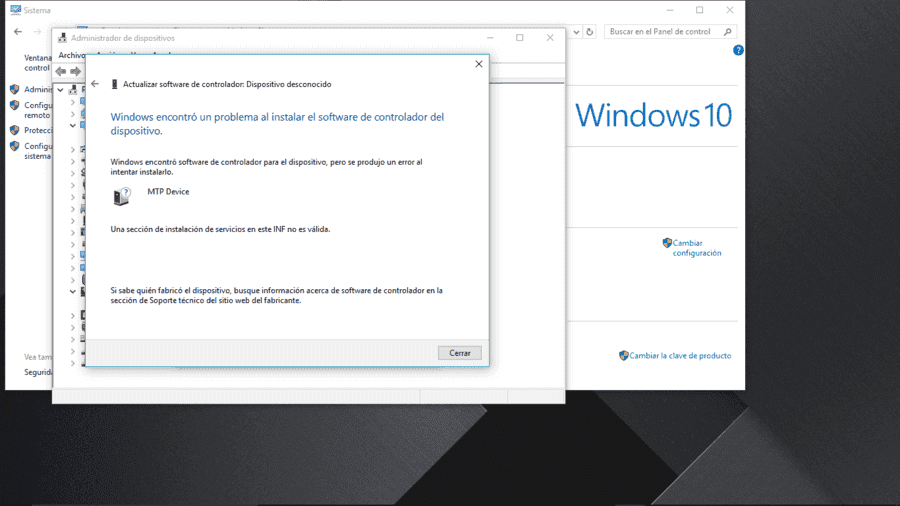
Task: Click the Windows 10 logo text
Action: point(654,115)
